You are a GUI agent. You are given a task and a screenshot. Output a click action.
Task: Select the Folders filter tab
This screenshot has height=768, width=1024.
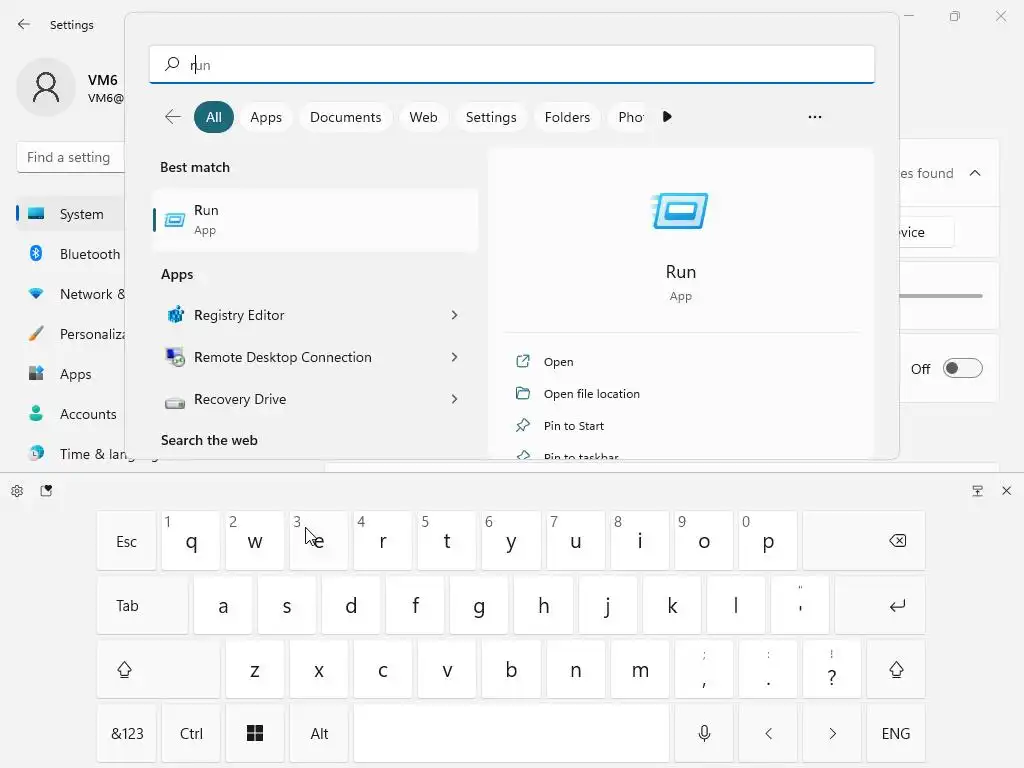567,117
